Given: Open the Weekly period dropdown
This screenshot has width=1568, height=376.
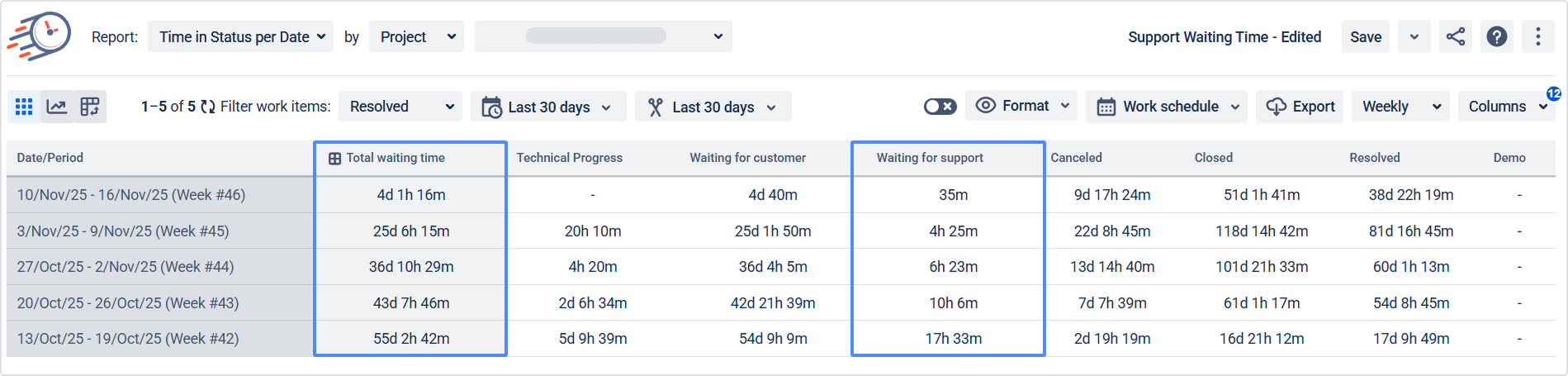Looking at the screenshot, I should (x=1400, y=107).
